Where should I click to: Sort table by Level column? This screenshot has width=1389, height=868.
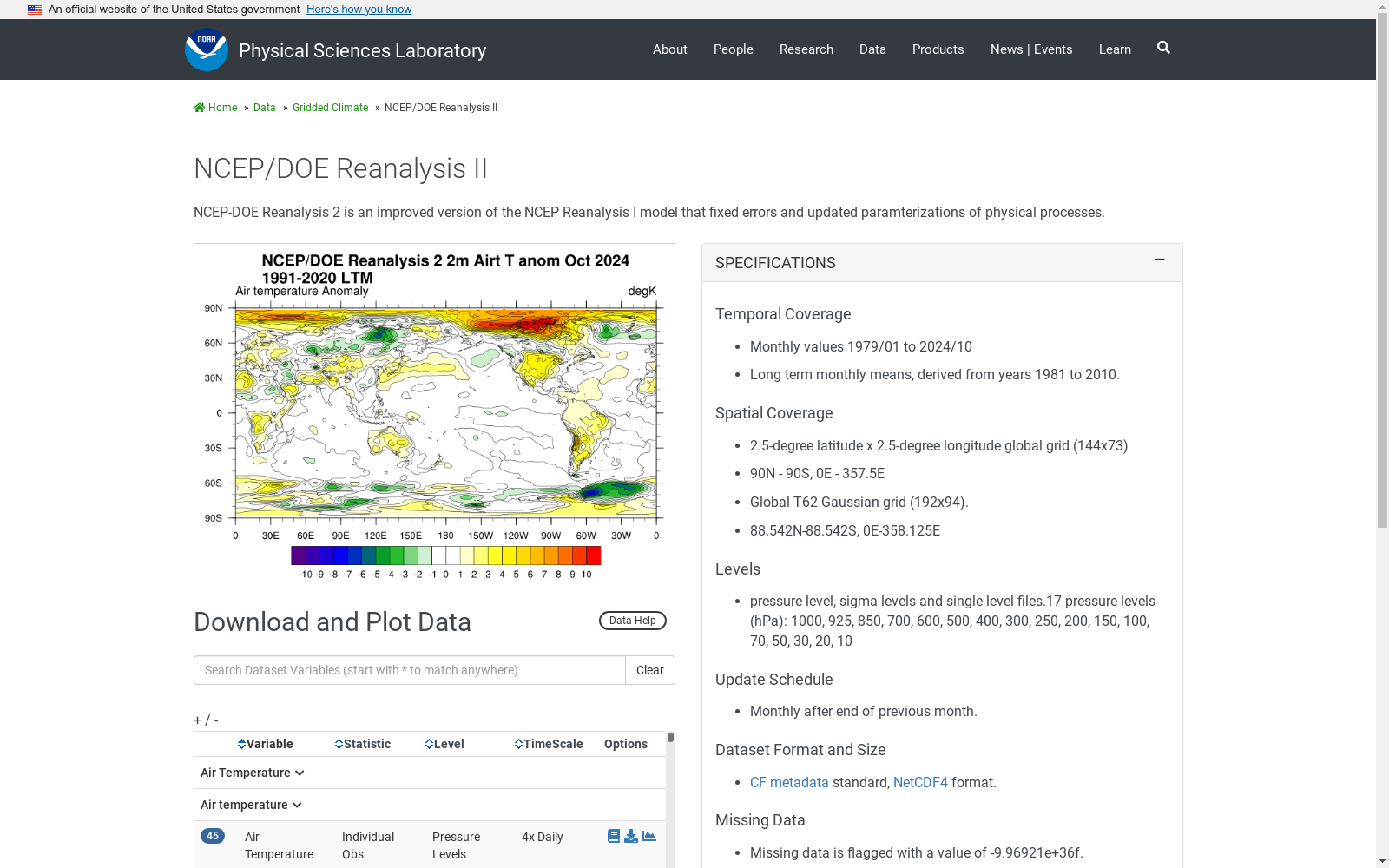(x=444, y=744)
